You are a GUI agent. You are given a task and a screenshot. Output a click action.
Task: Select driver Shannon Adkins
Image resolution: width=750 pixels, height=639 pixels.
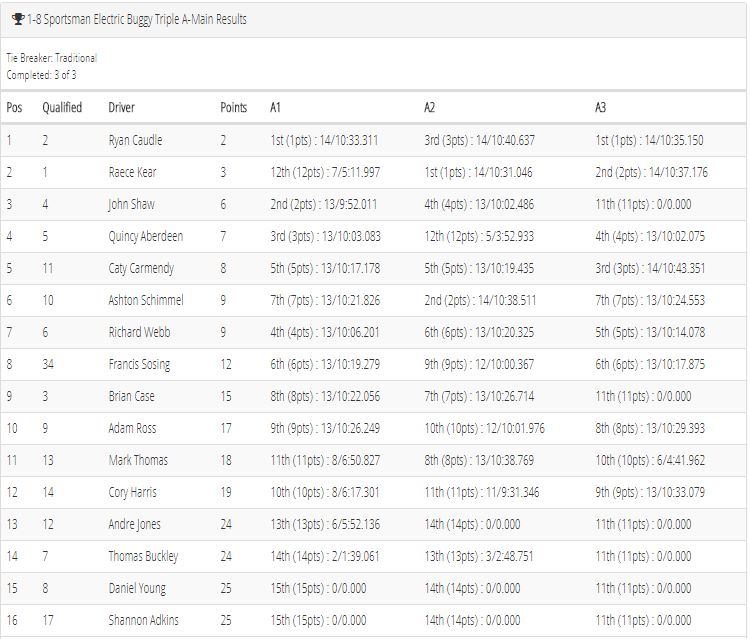pyautogui.click(x=143, y=620)
